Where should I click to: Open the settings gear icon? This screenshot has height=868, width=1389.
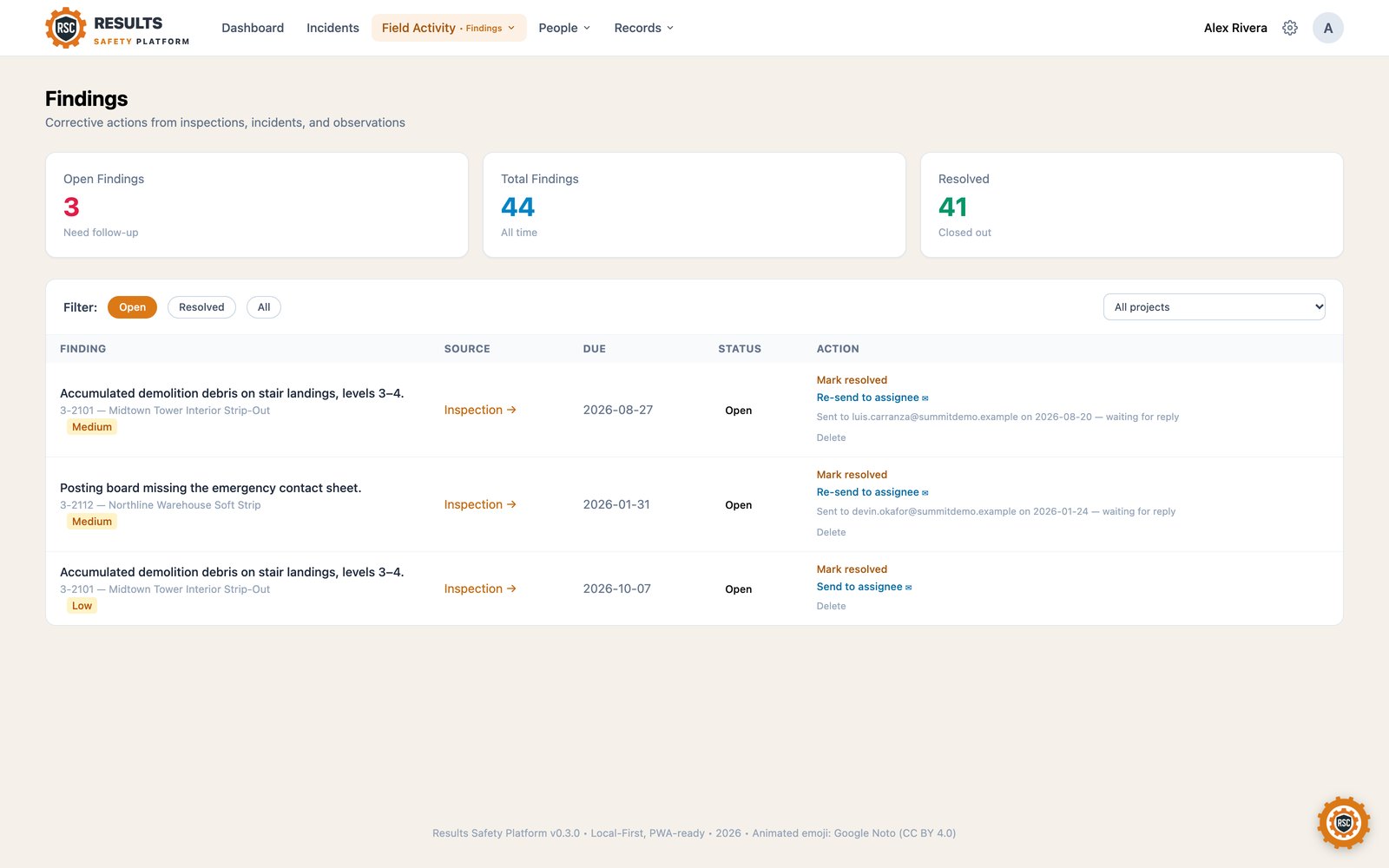pos(1290,28)
